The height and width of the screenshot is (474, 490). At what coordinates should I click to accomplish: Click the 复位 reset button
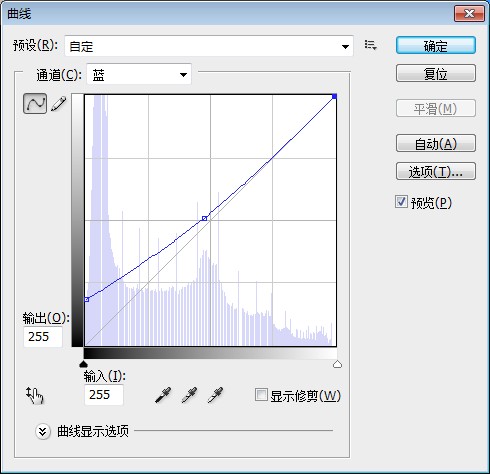(436, 73)
